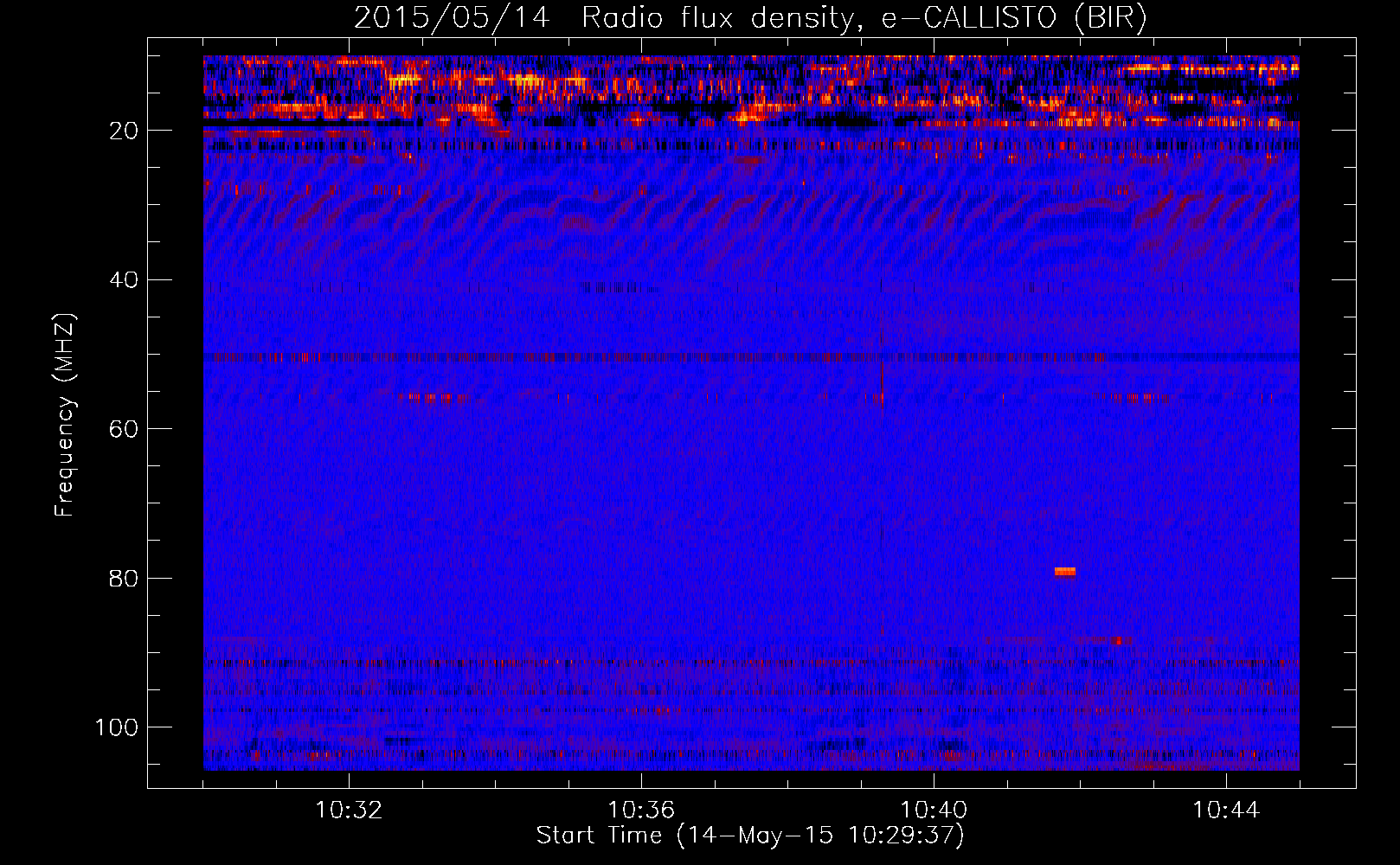Screen dimensions: 1400x865
Task: Click the 10:36 time tick label
Action: [641, 811]
